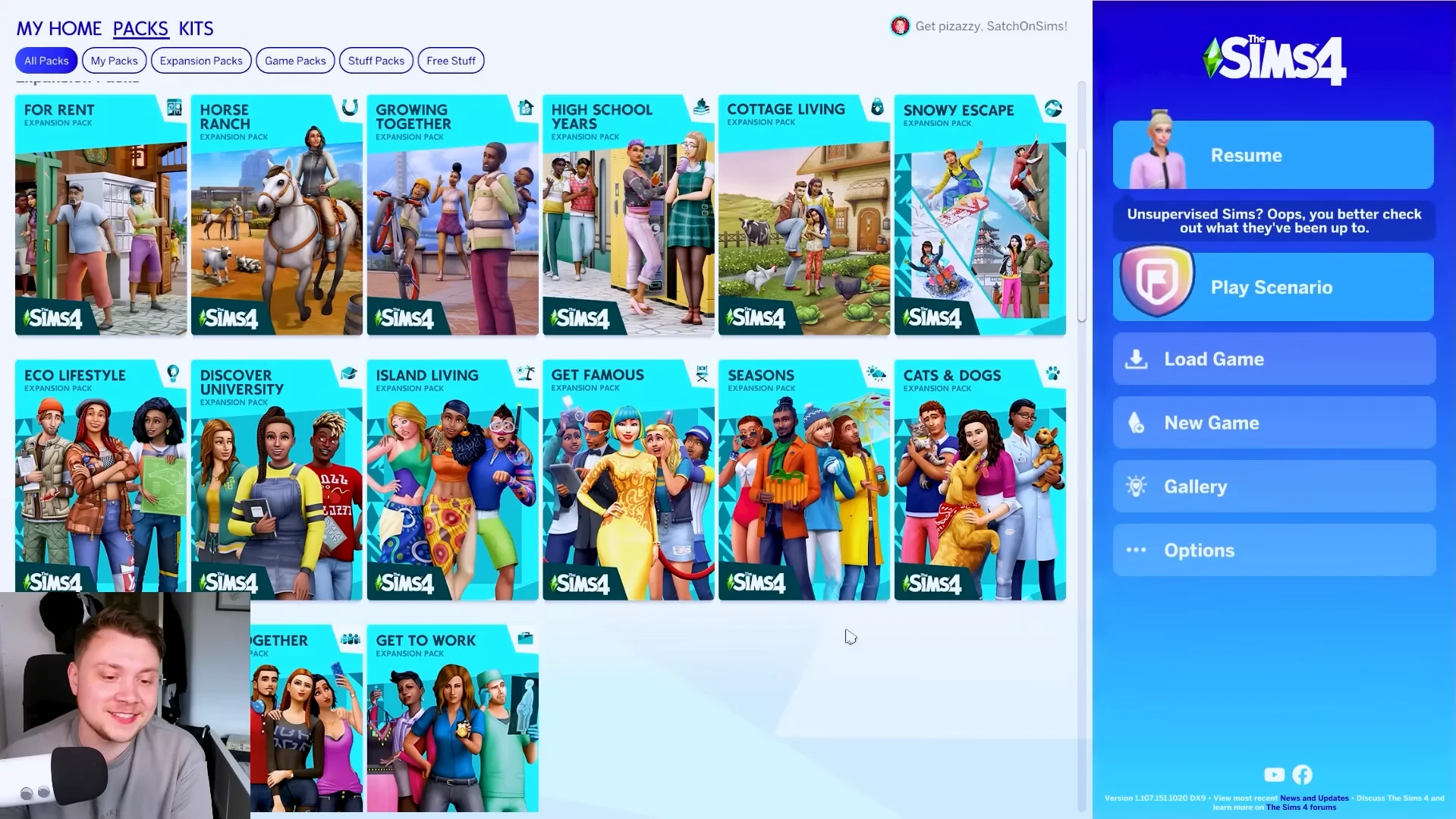The height and width of the screenshot is (819, 1456).
Task: Click the snowflake icon on Snowy Escape
Action: tap(1052, 109)
